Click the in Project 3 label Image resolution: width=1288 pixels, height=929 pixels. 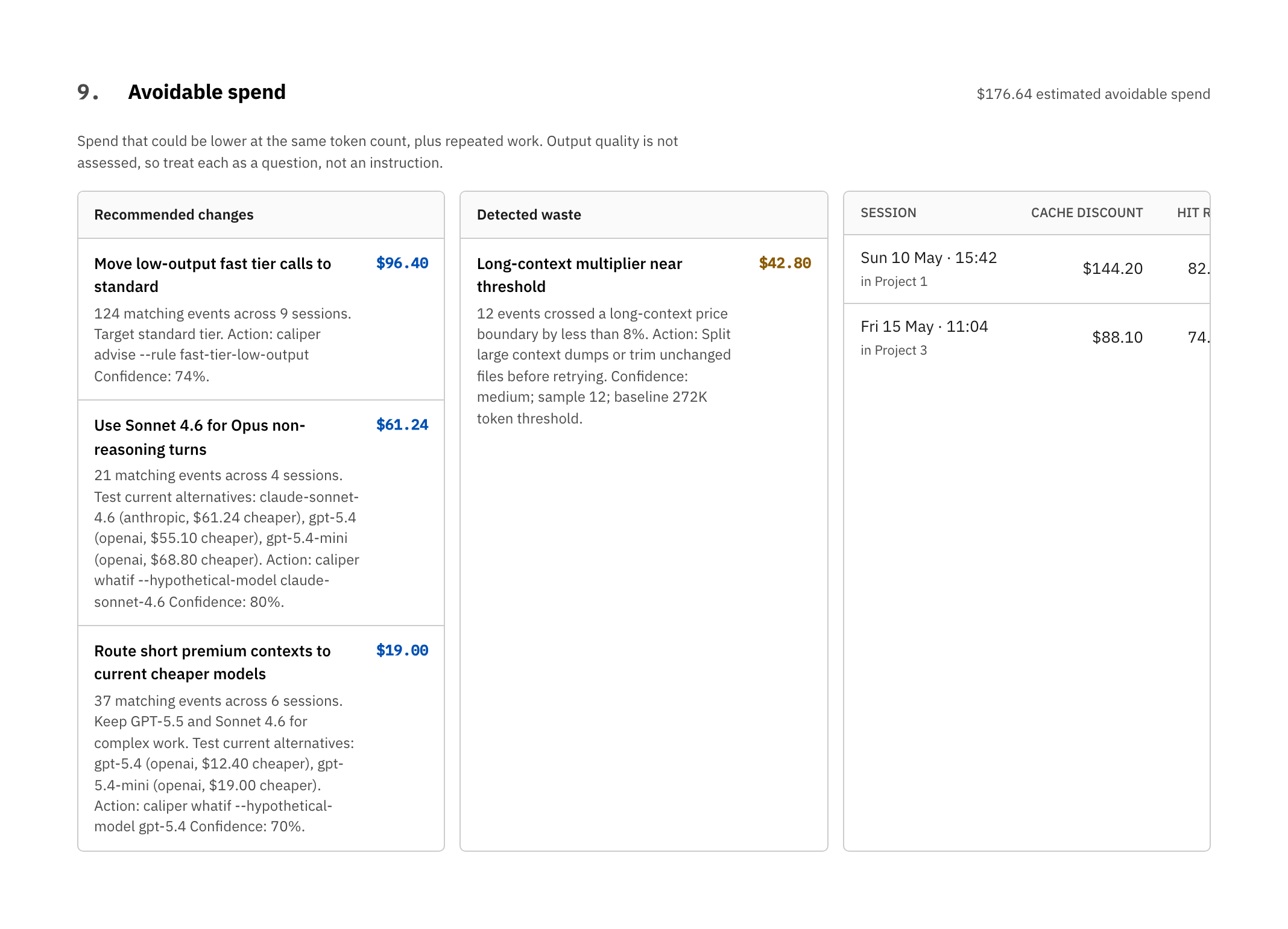(x=894, y=350)
